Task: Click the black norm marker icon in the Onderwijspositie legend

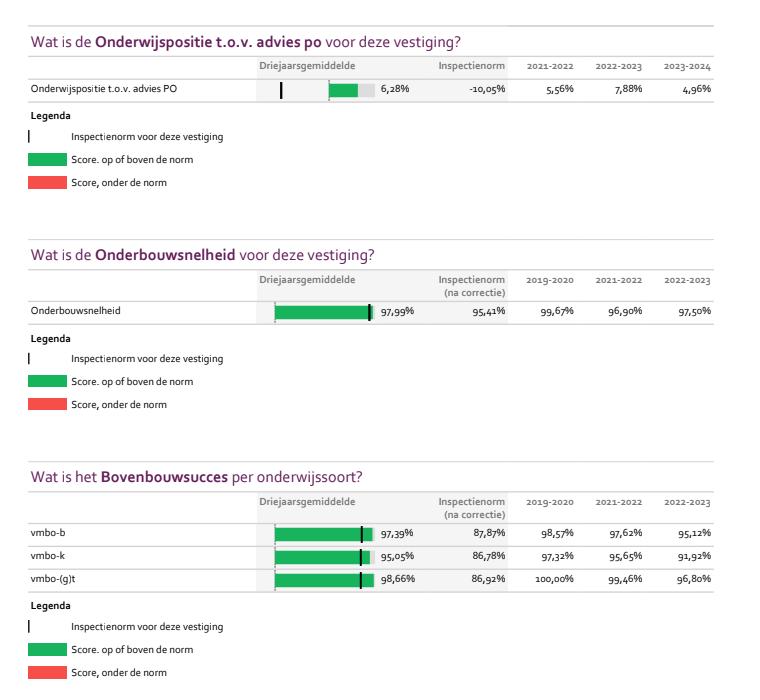Action: [x=30, y=137]
